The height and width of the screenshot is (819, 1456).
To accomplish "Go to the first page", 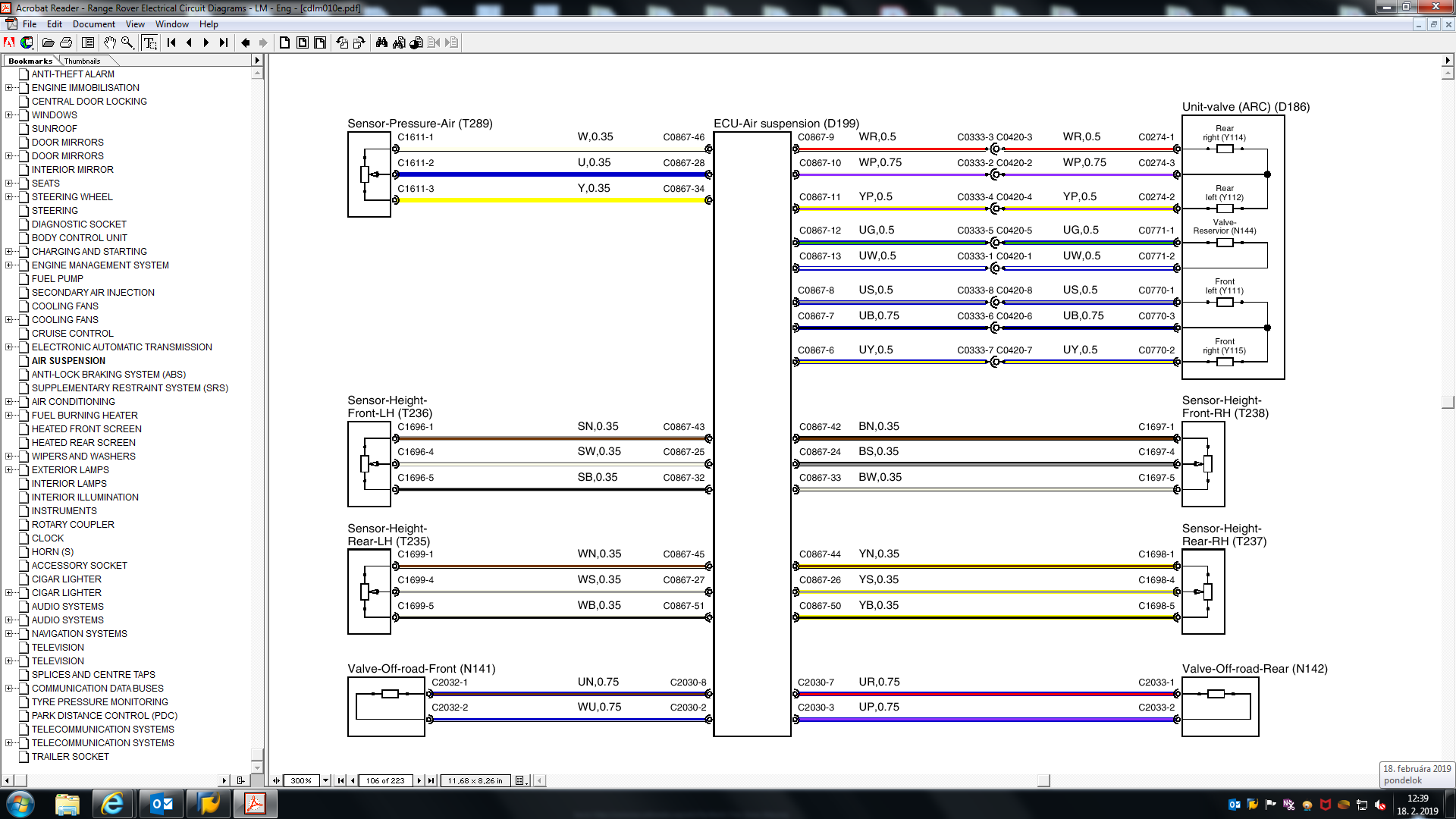I will click(171, 42).
